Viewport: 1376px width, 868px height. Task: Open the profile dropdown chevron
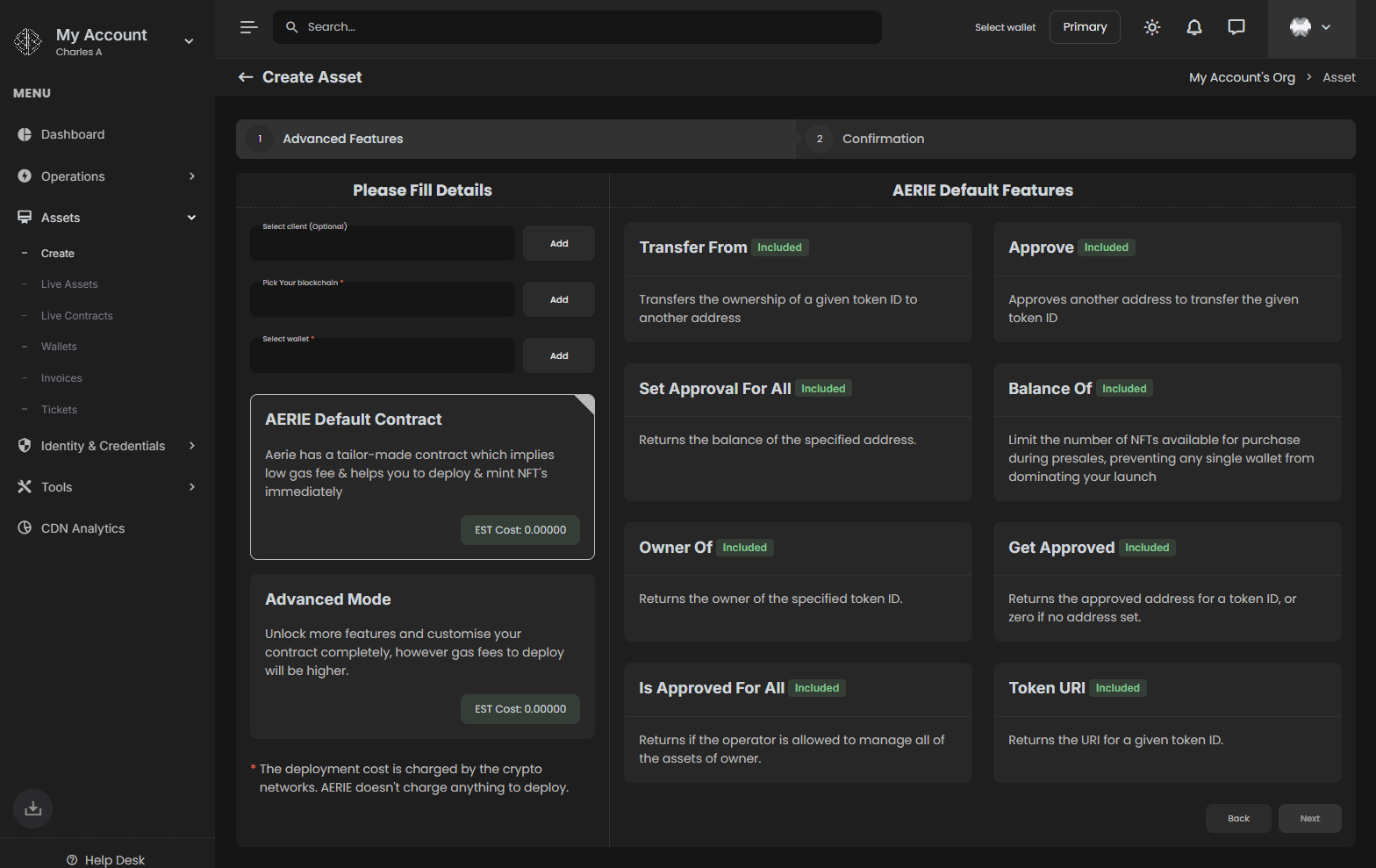click(1326, 27)
